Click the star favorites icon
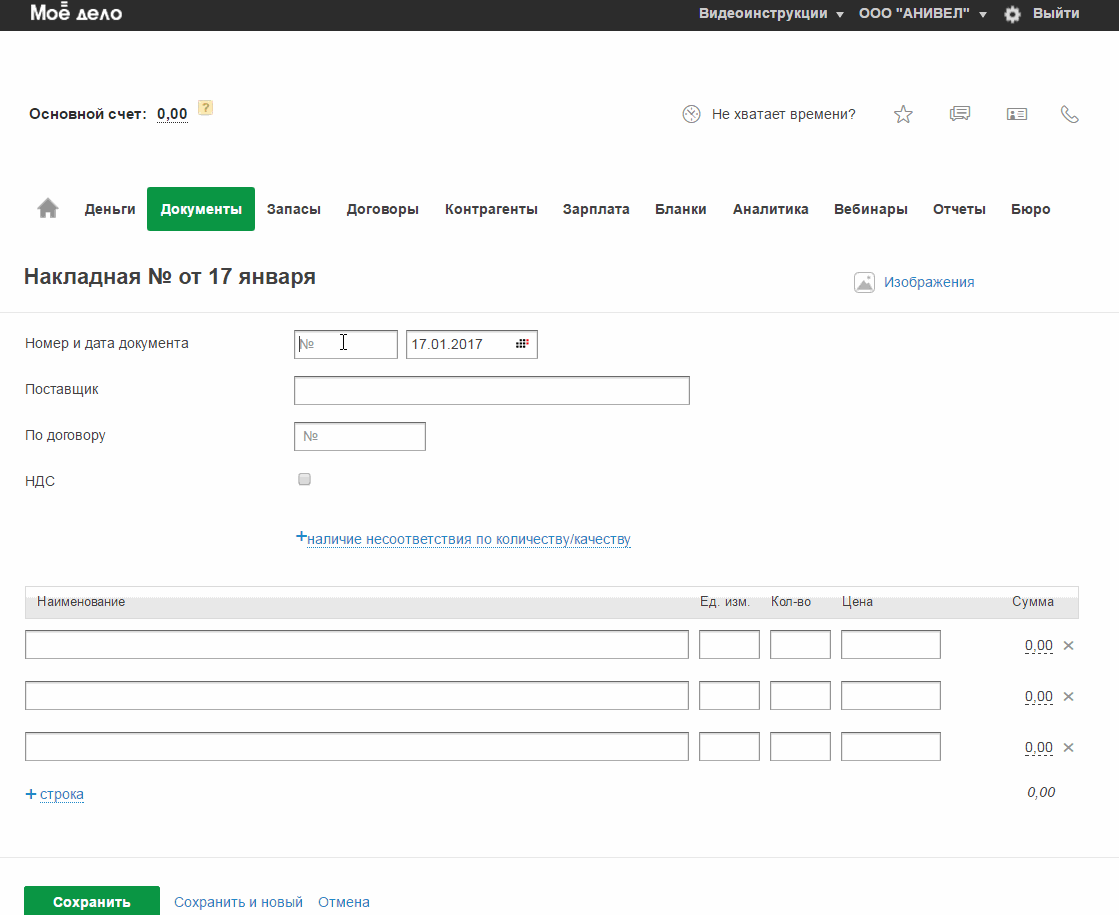The height and width of the screenshot is (915, 1119). (903, 114)
